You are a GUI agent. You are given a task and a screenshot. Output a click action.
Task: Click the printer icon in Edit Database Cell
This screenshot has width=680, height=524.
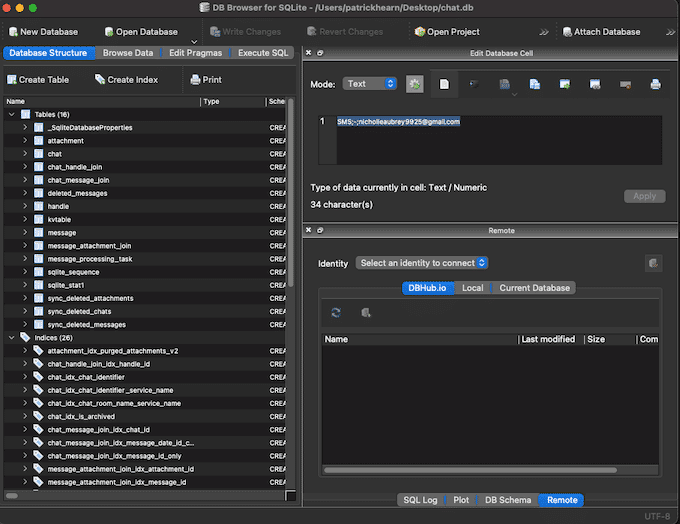pos(655,84)
